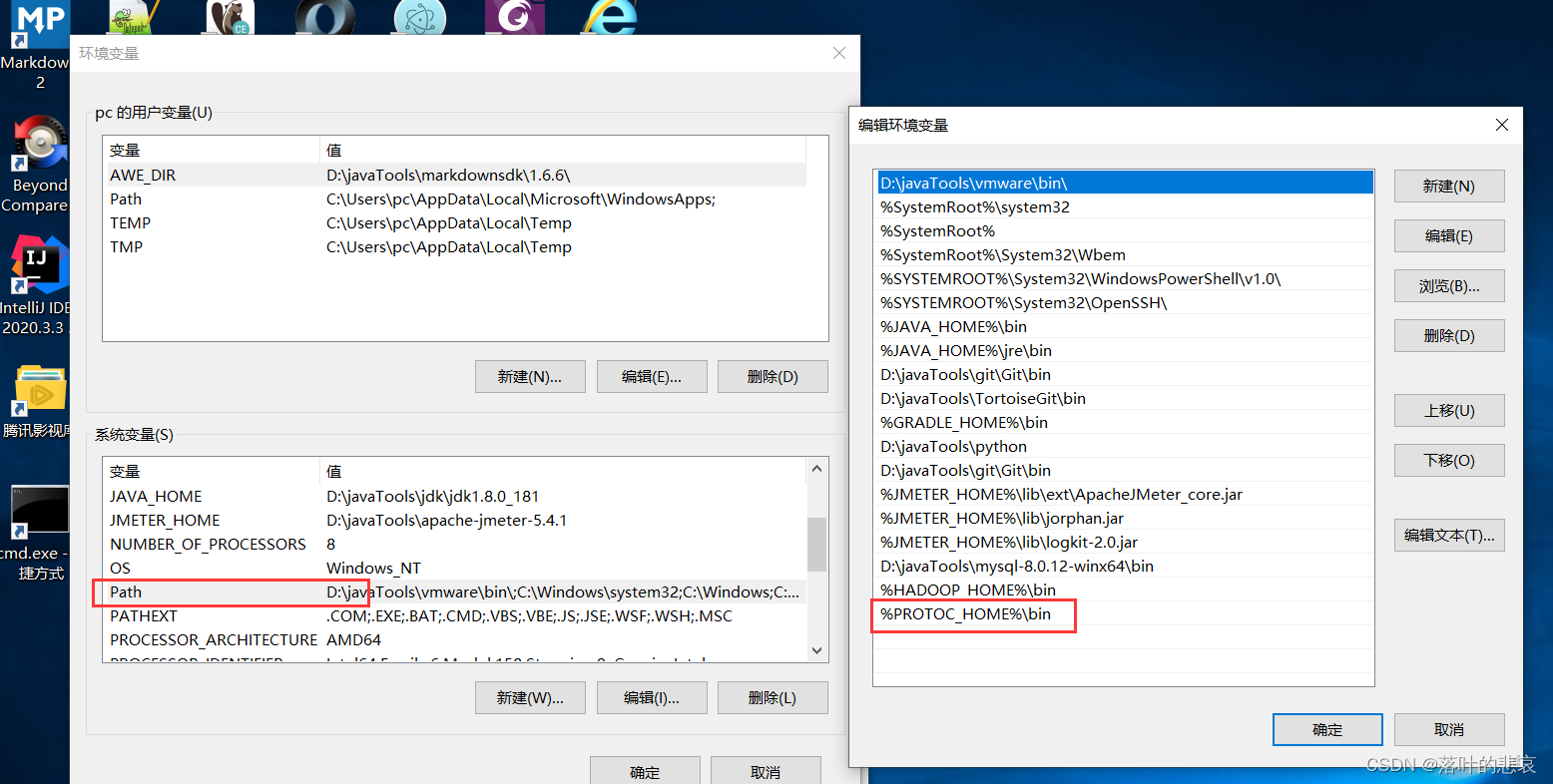Select the %JAVA_HOME%\jre\bin entry
Viewport: 1553px width, 784px height.
1125,350
